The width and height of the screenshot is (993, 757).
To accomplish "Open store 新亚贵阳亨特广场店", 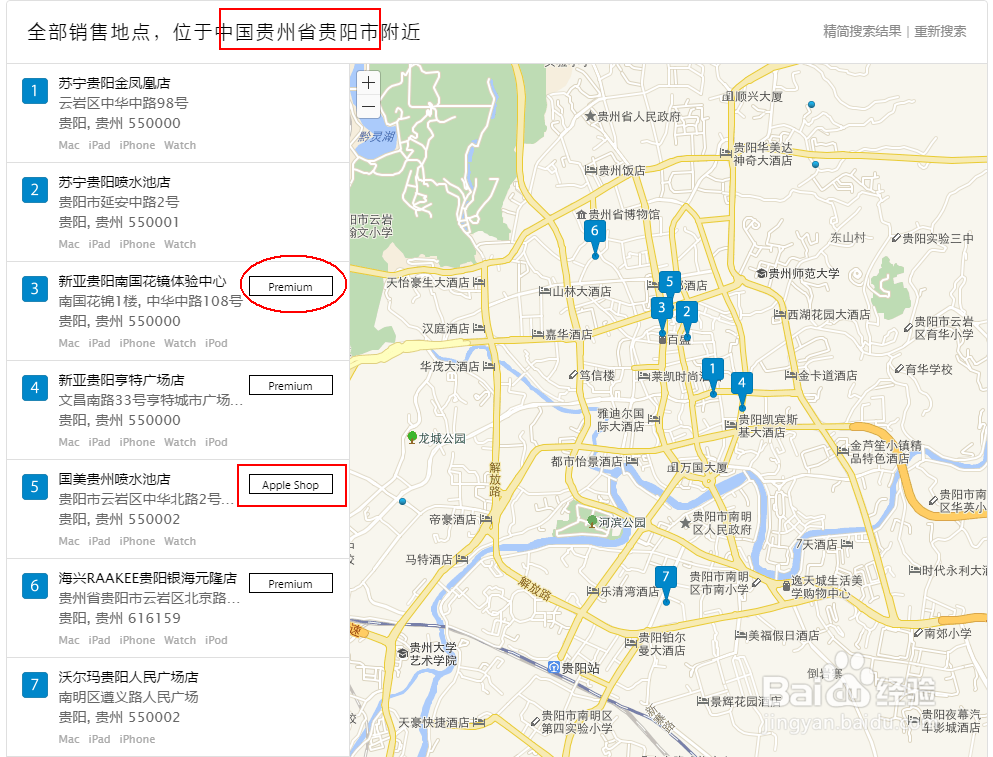I will click(122, 380).
